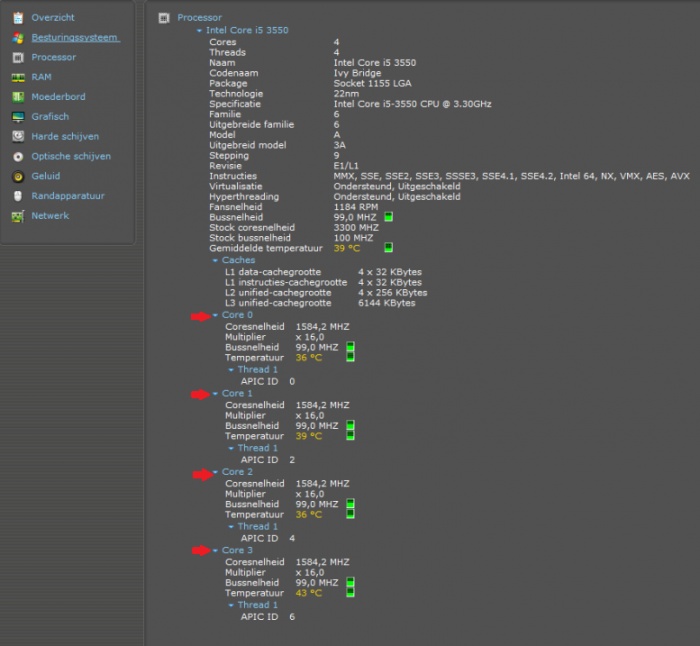Collapse Thread 1 under Core 0
The width and height of the screenshot is (700, 646).
(x=231, y=370)
